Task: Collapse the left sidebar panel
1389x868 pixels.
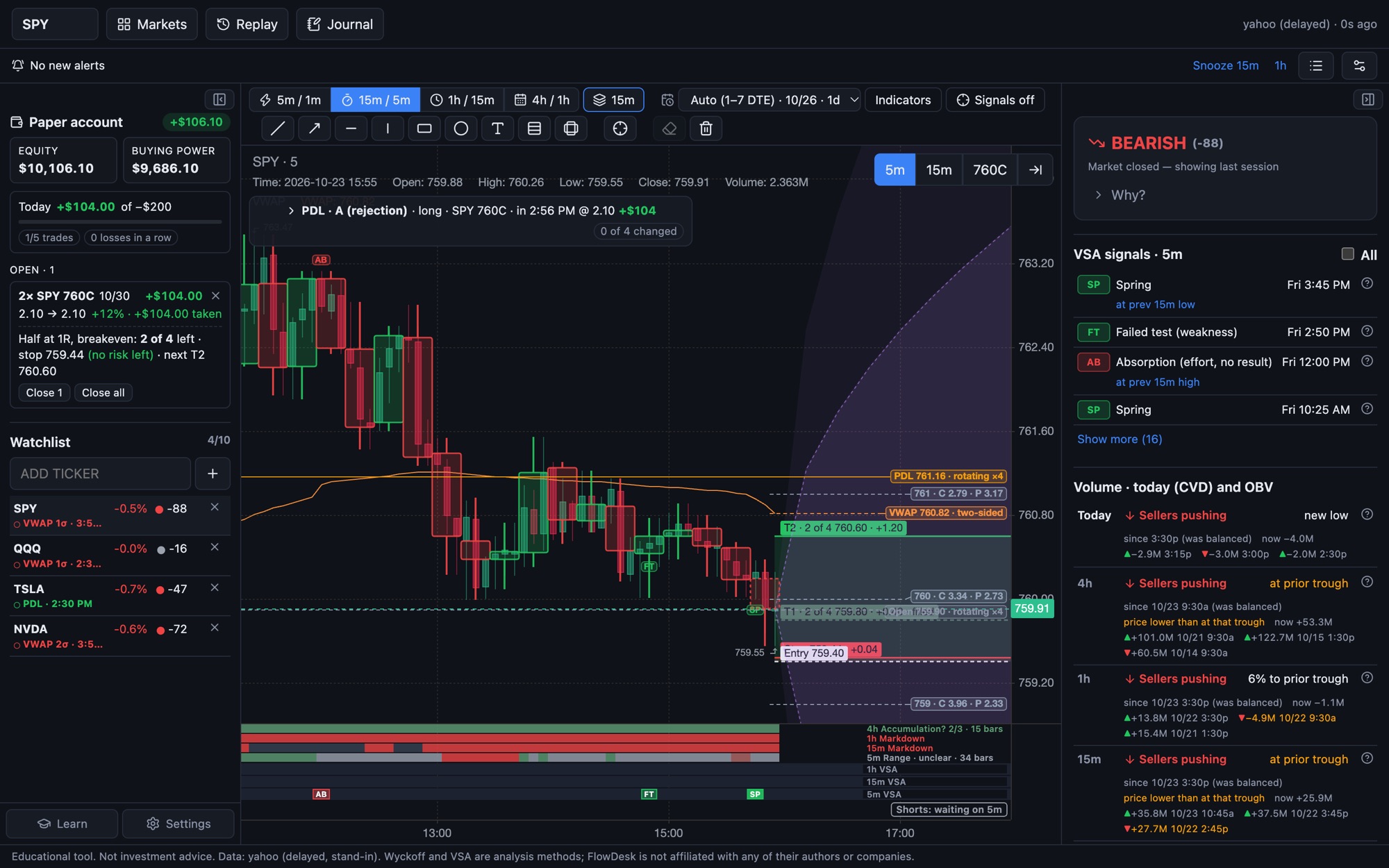Action: [219, 99]
